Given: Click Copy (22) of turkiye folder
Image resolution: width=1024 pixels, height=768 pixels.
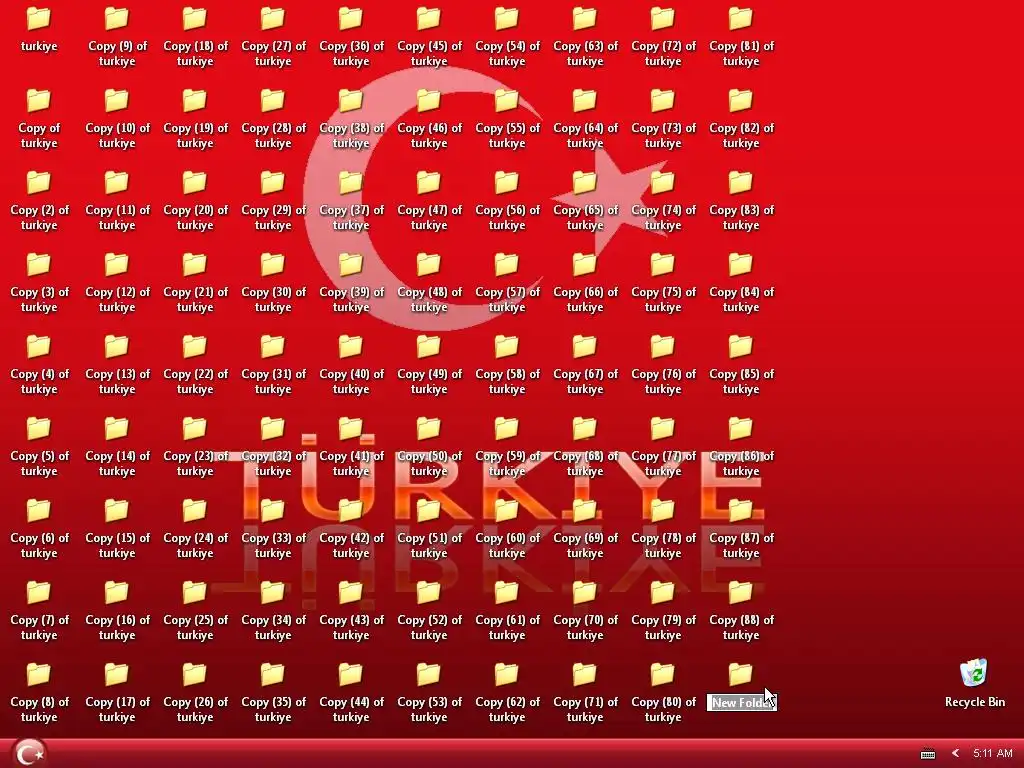Looking at the screenshot, I should point(195,346).
